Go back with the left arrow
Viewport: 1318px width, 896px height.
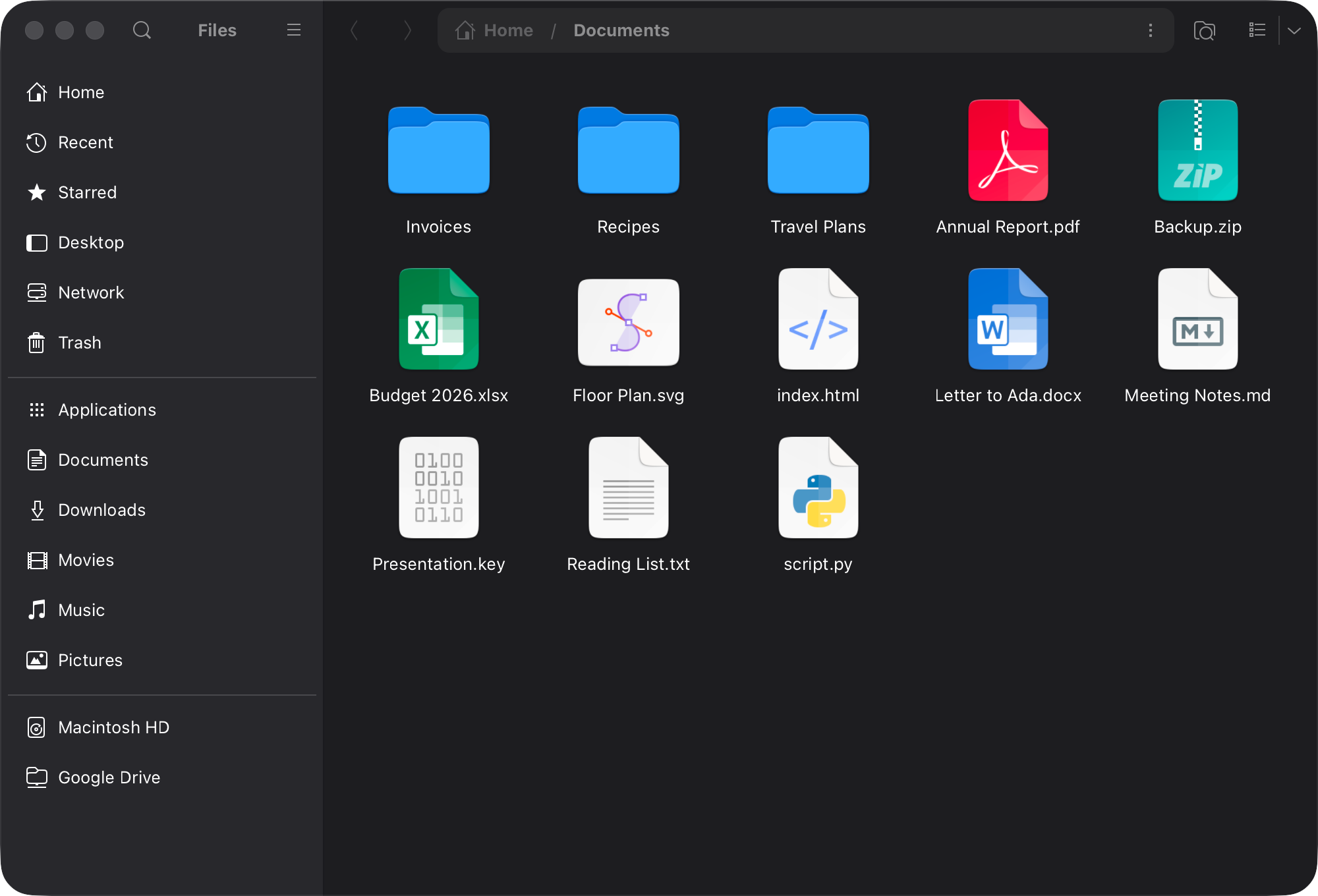pyautogui.click(x=354, y=30)
